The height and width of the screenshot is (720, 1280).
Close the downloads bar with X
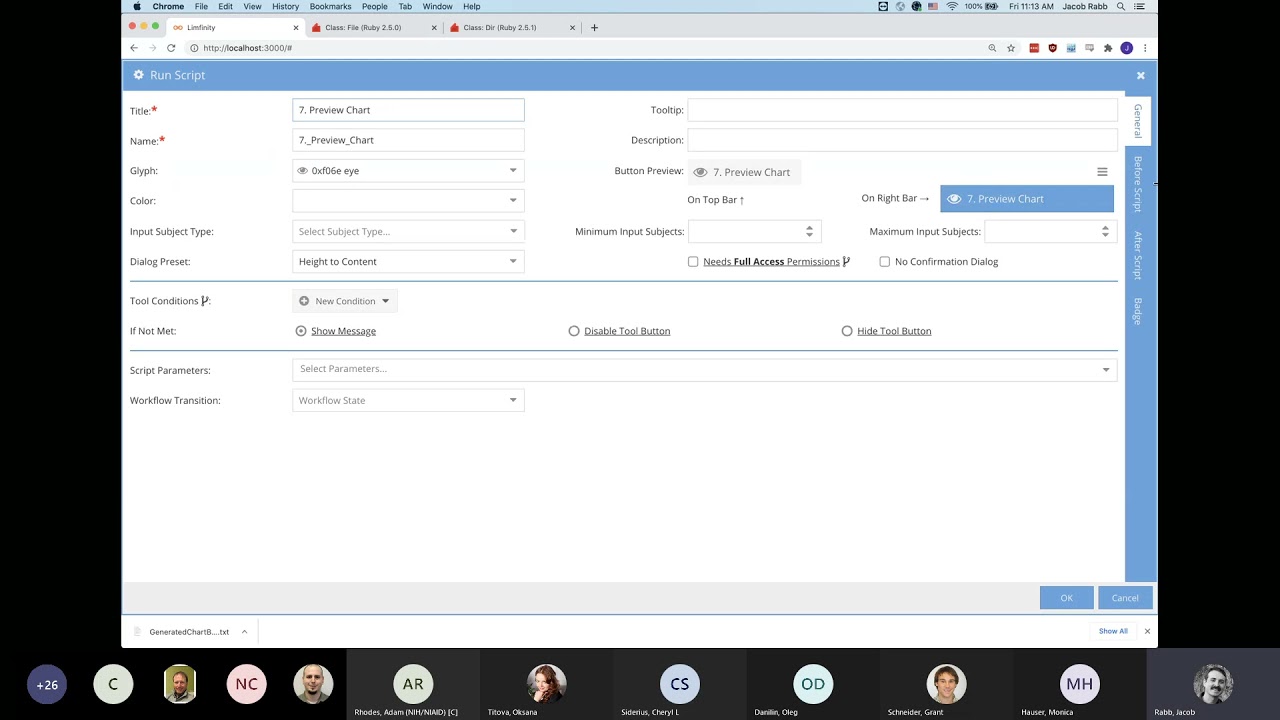pos(1147,631)
